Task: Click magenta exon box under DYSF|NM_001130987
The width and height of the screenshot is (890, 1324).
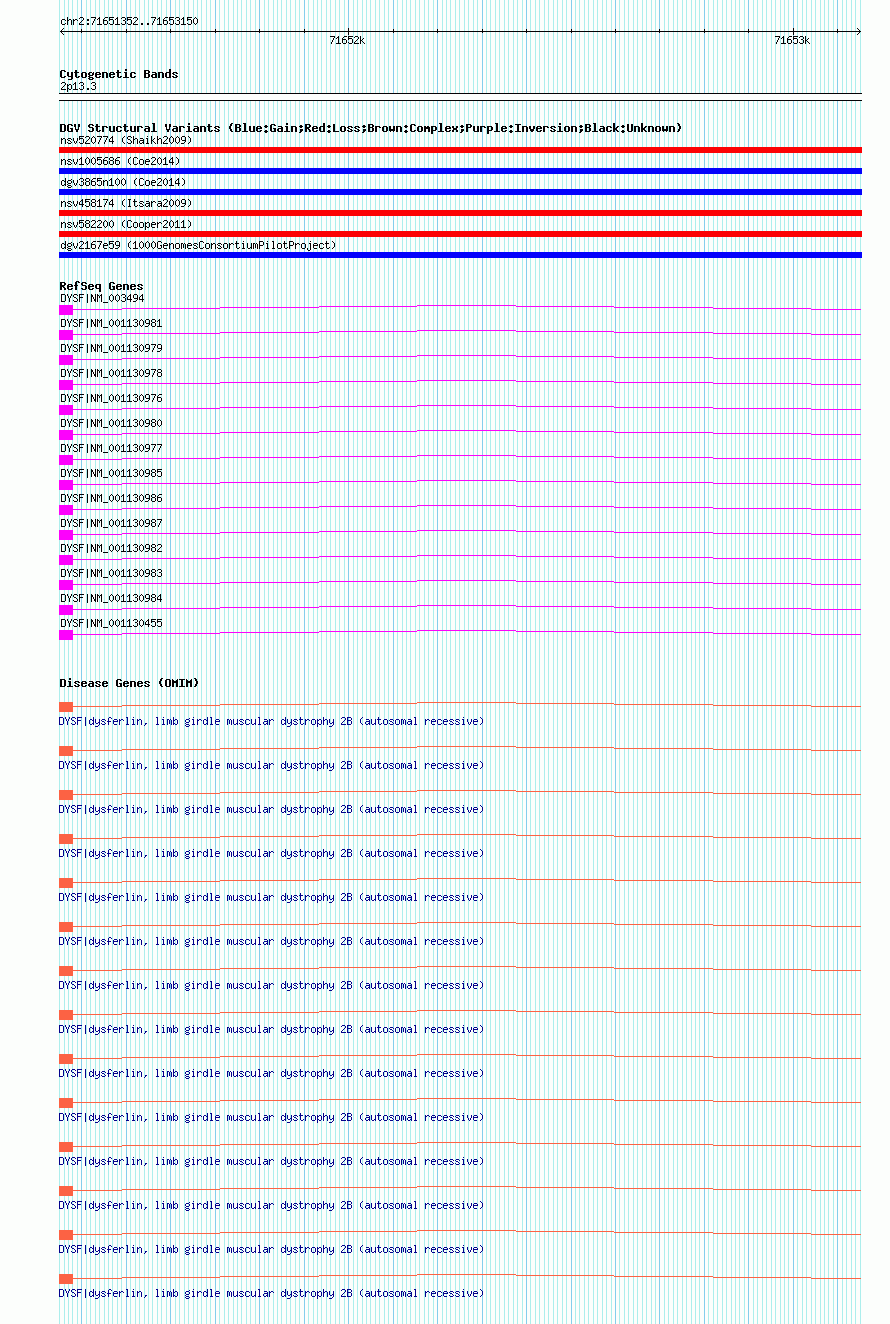Action: (x=66, y=535)
